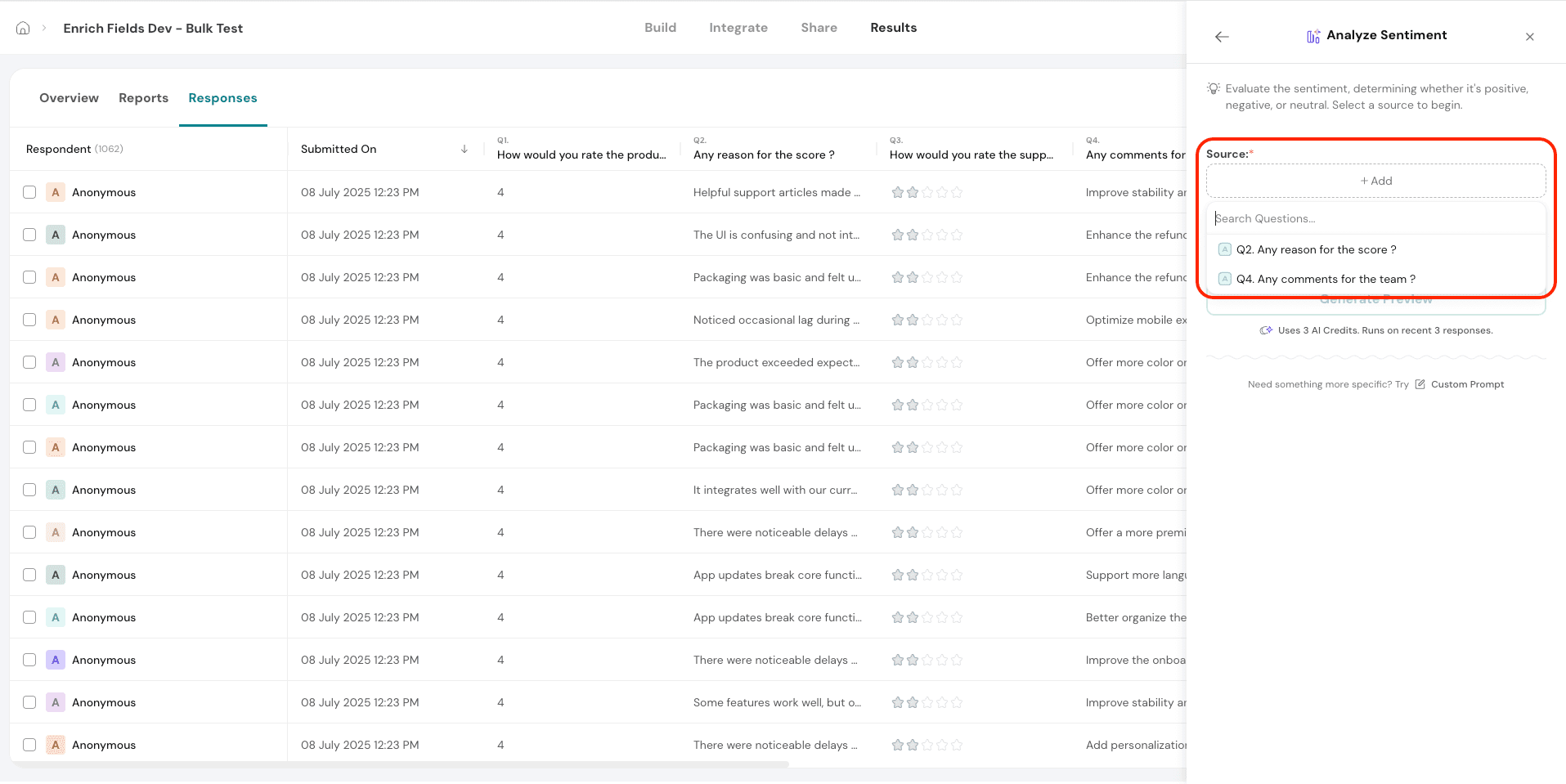Go back using the panel's left arrow
Screen dimensions: 1566x784
pos(1222,37)
